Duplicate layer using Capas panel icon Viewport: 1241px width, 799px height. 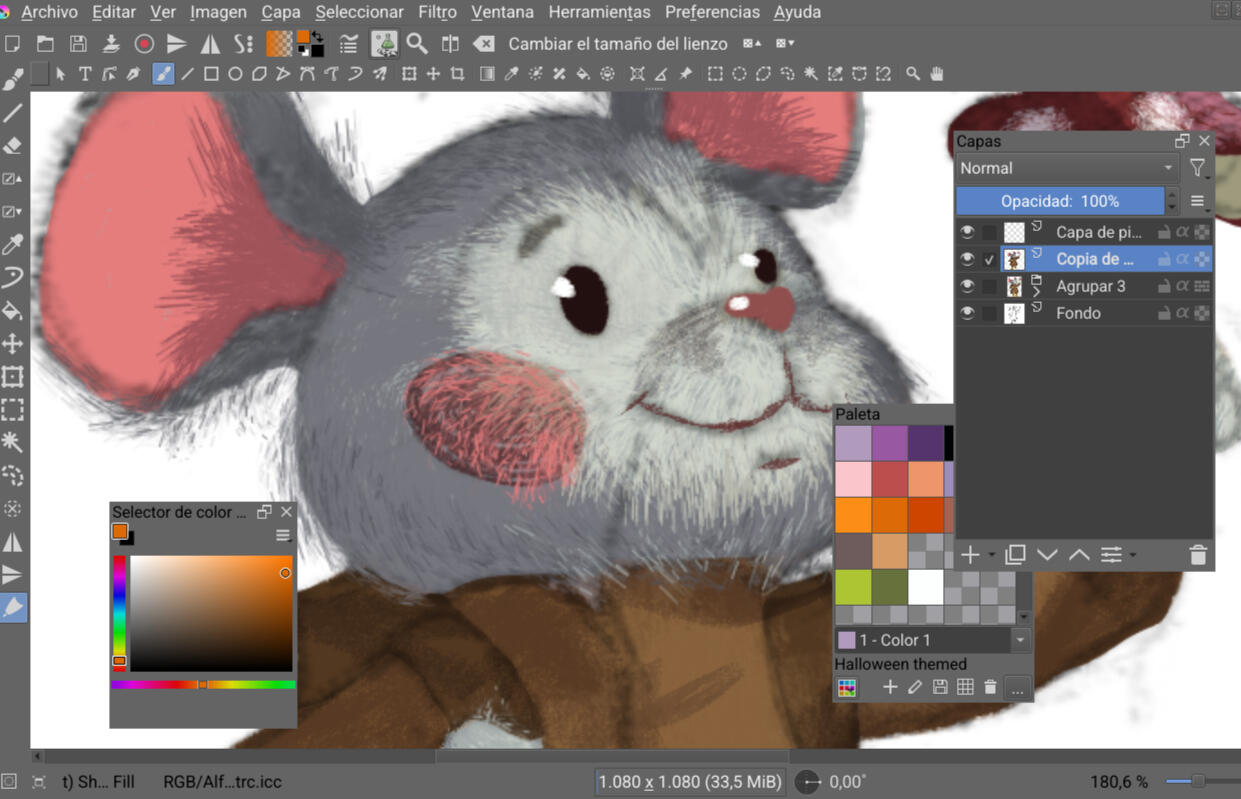click(1015, 555)
